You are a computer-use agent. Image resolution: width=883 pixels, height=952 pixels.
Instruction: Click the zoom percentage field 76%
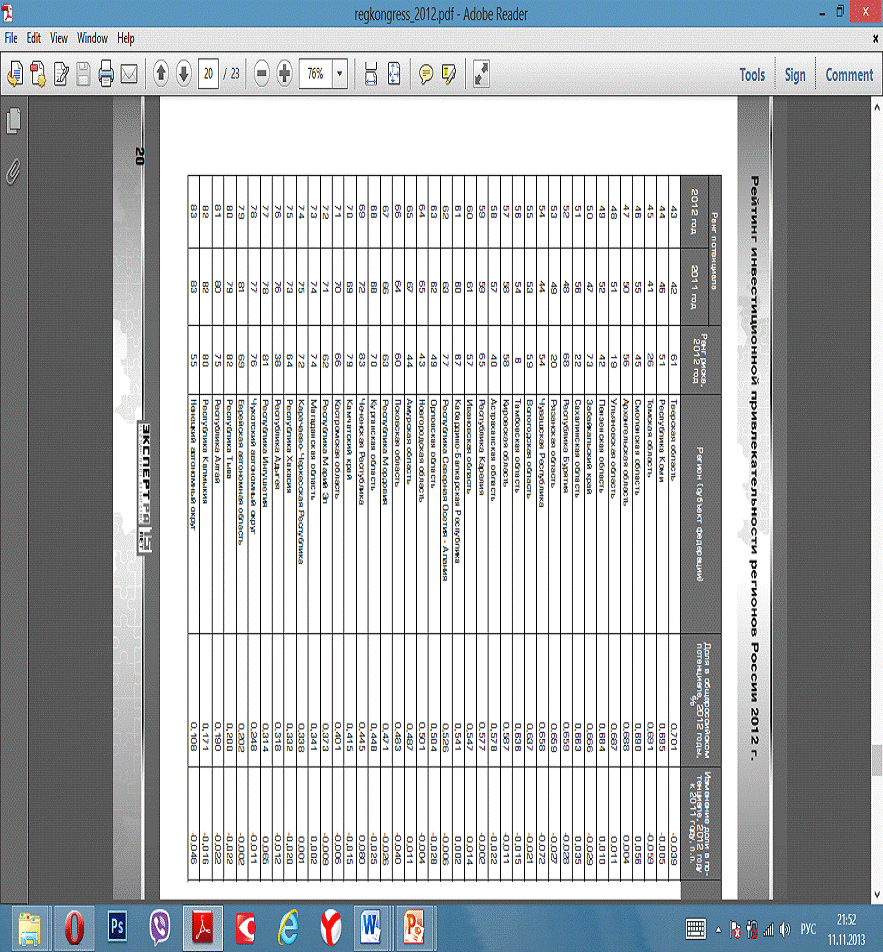pyautogui.click(x=315, y=73)
